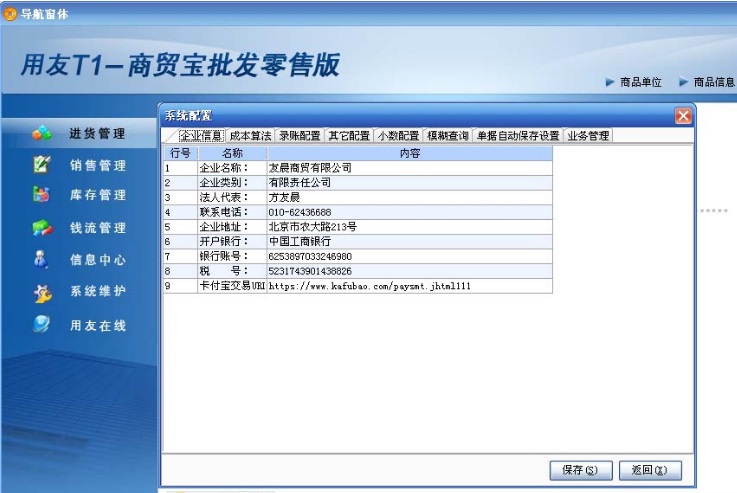Select row number 5 cell

[x=180, y=227]
